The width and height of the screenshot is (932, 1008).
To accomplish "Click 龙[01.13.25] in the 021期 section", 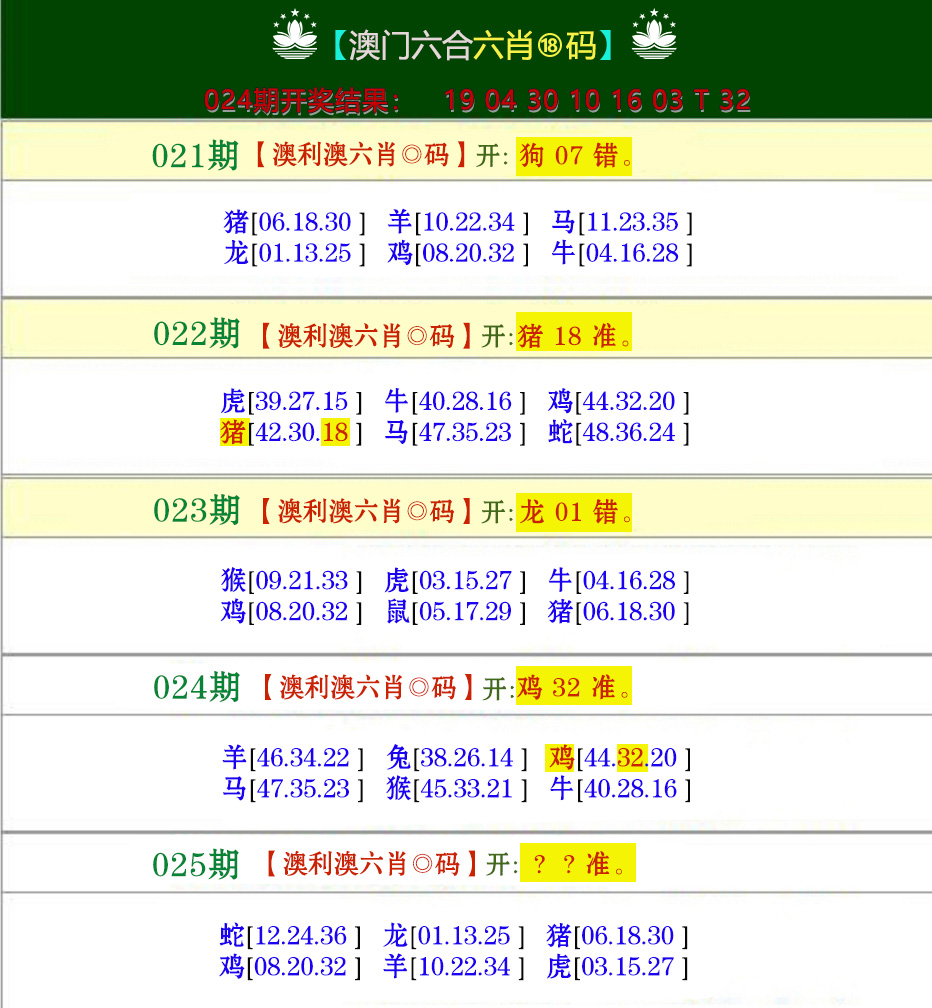I will [x=294, y=253].
